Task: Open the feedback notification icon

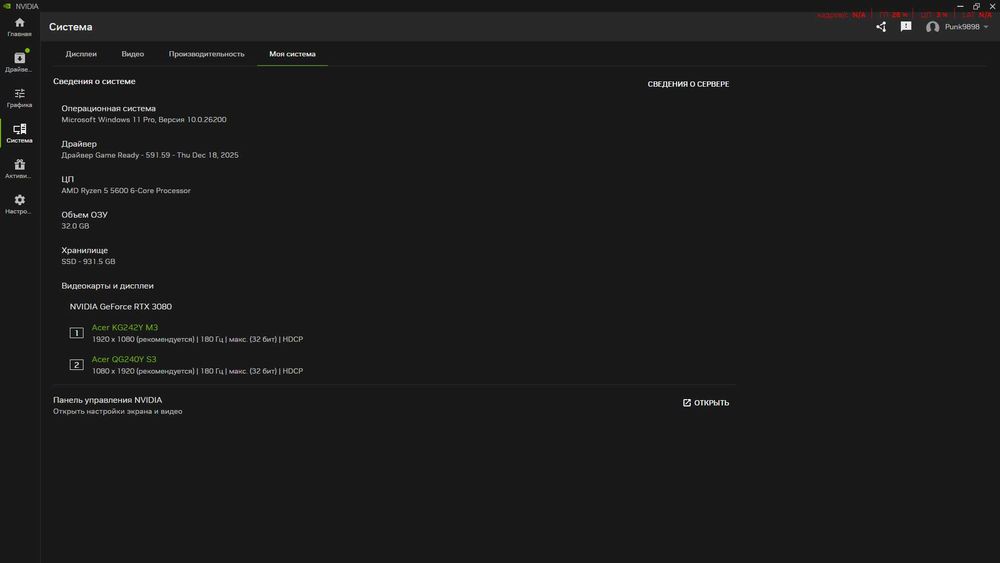Action: click(906, 27)
